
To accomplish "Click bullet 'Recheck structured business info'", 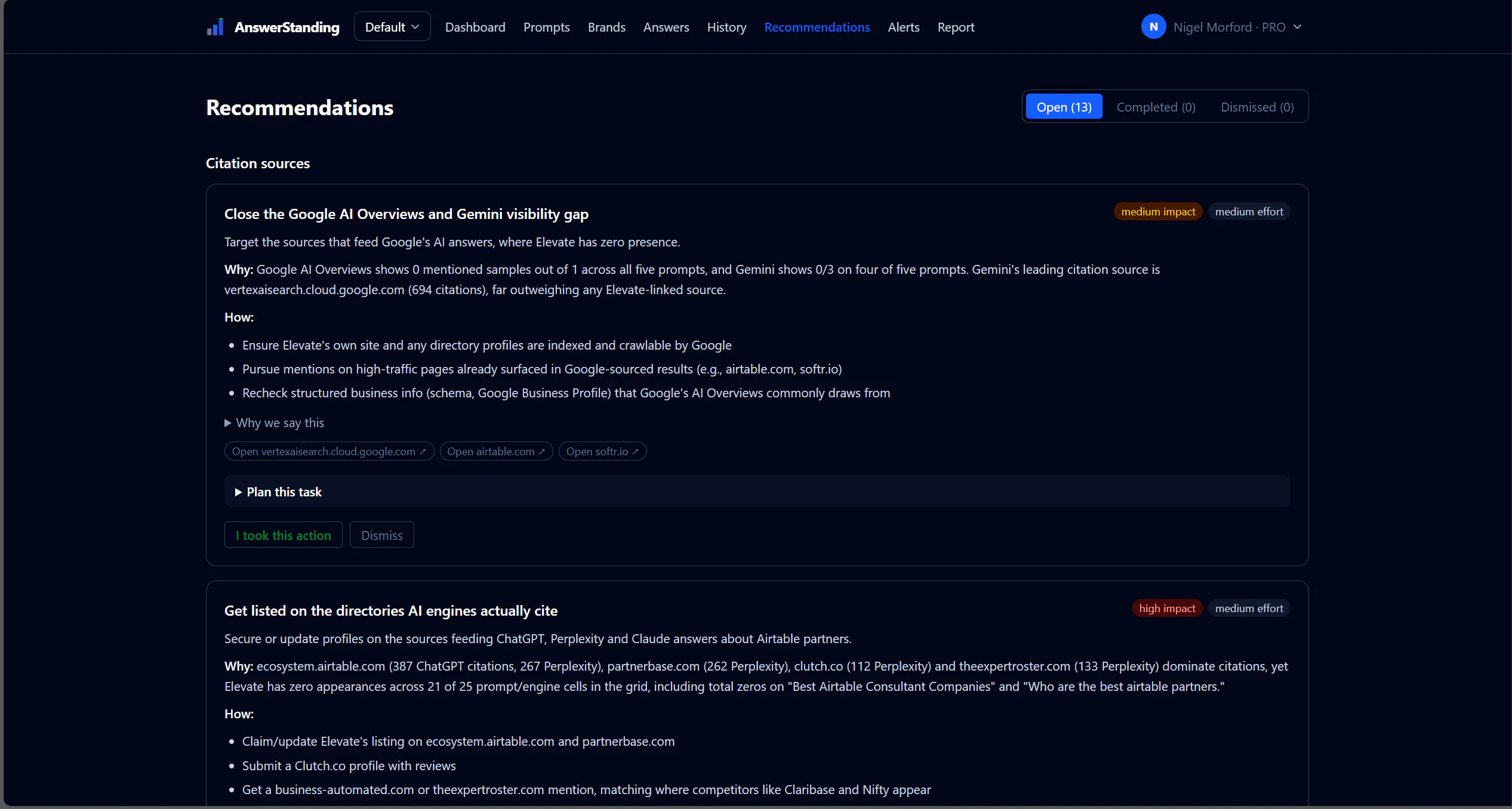I will click(x=566, y=393).
